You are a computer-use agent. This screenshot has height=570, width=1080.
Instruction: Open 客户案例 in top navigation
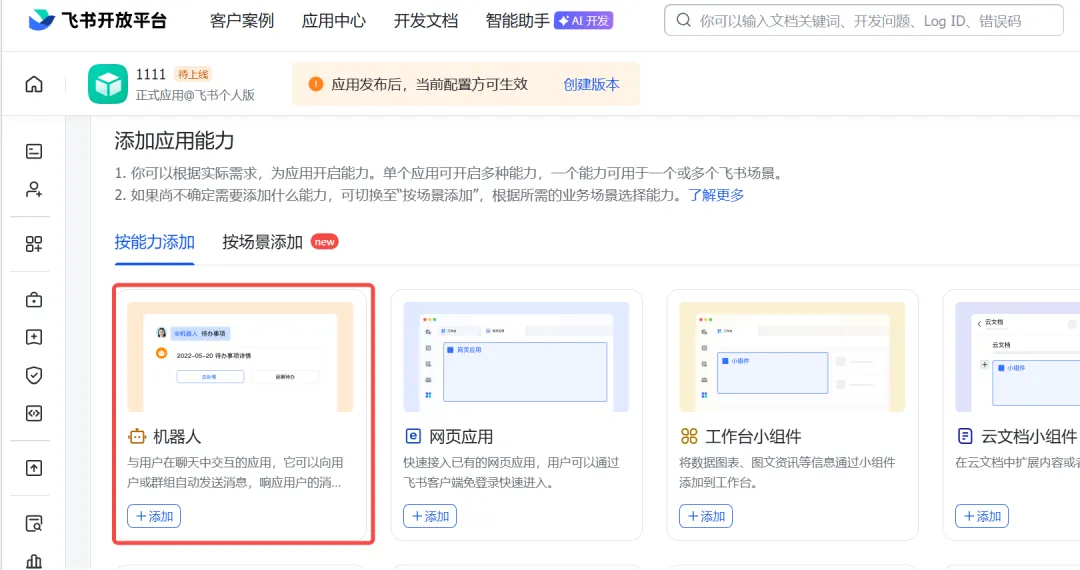(242, 21)
